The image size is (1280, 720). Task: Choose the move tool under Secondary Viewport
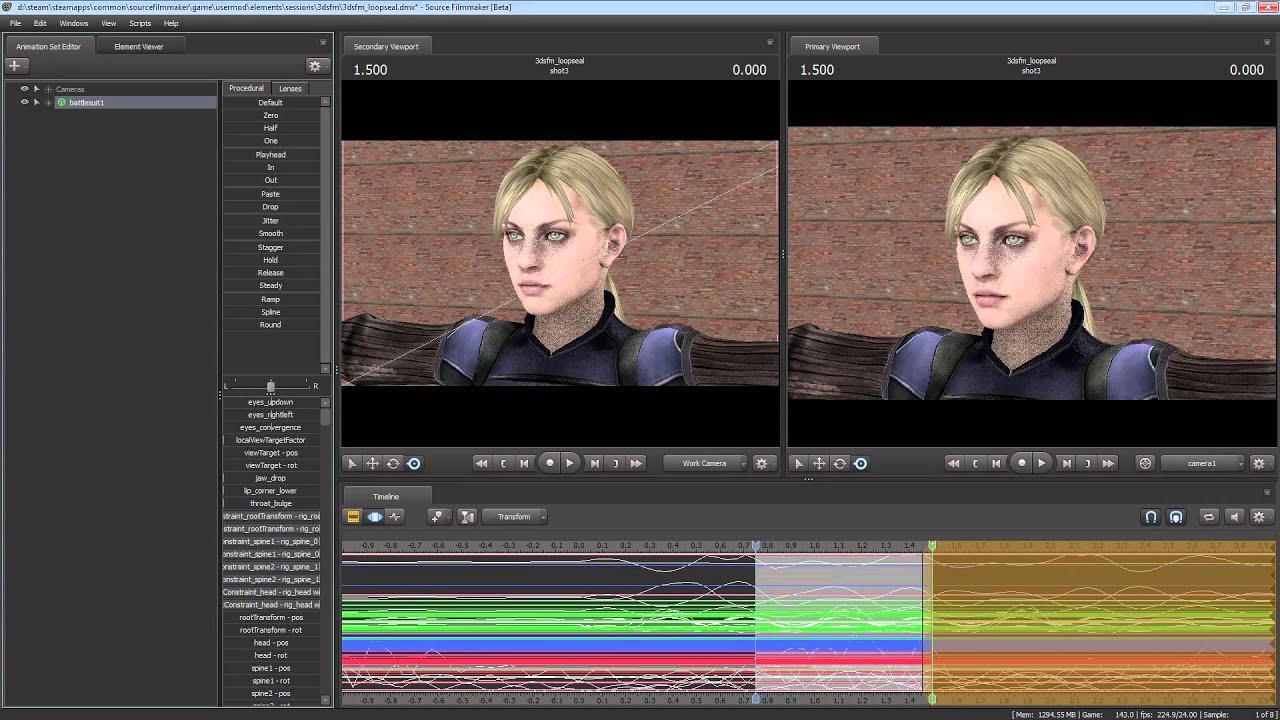(x=372, y=463)
